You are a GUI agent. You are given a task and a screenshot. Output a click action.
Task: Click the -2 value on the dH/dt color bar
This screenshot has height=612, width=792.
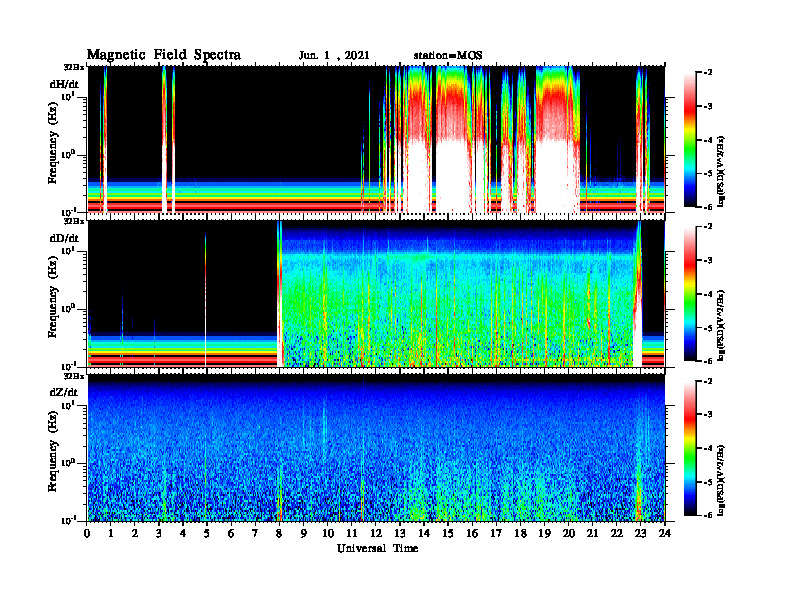[x=707, y=73]
